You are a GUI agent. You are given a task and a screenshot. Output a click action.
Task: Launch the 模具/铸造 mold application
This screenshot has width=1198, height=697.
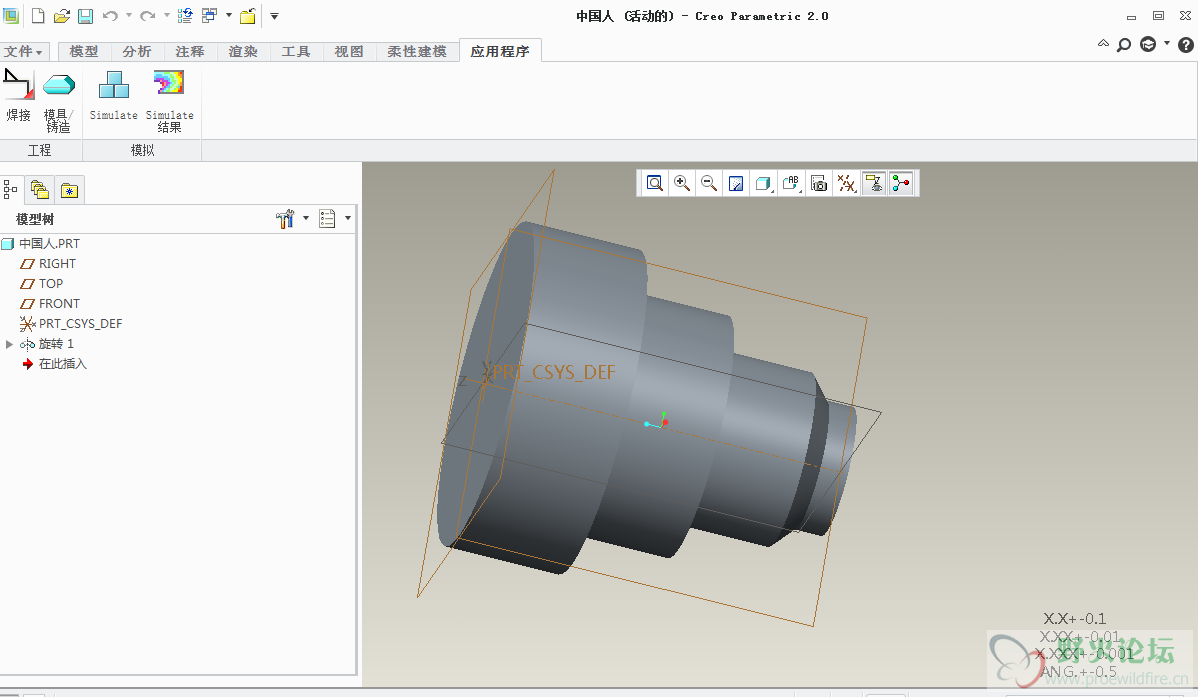(x=58, y=101)
